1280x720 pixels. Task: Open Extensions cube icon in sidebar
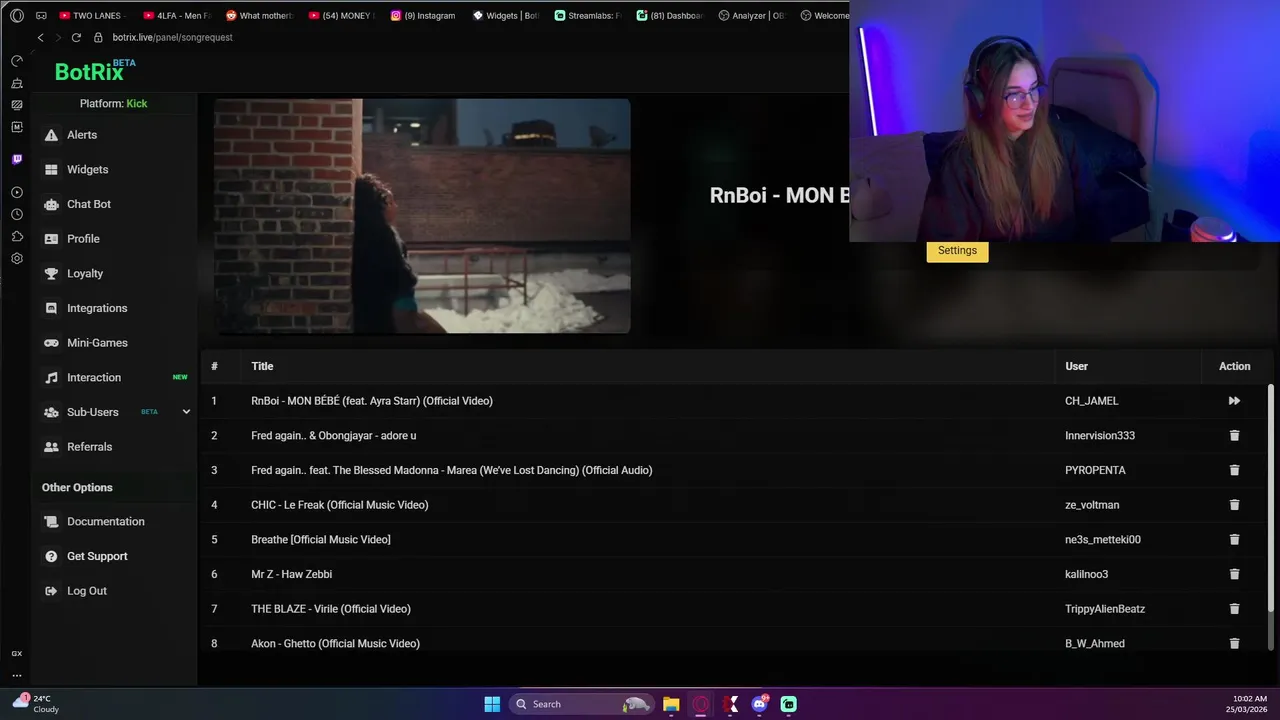coord(17,236)
